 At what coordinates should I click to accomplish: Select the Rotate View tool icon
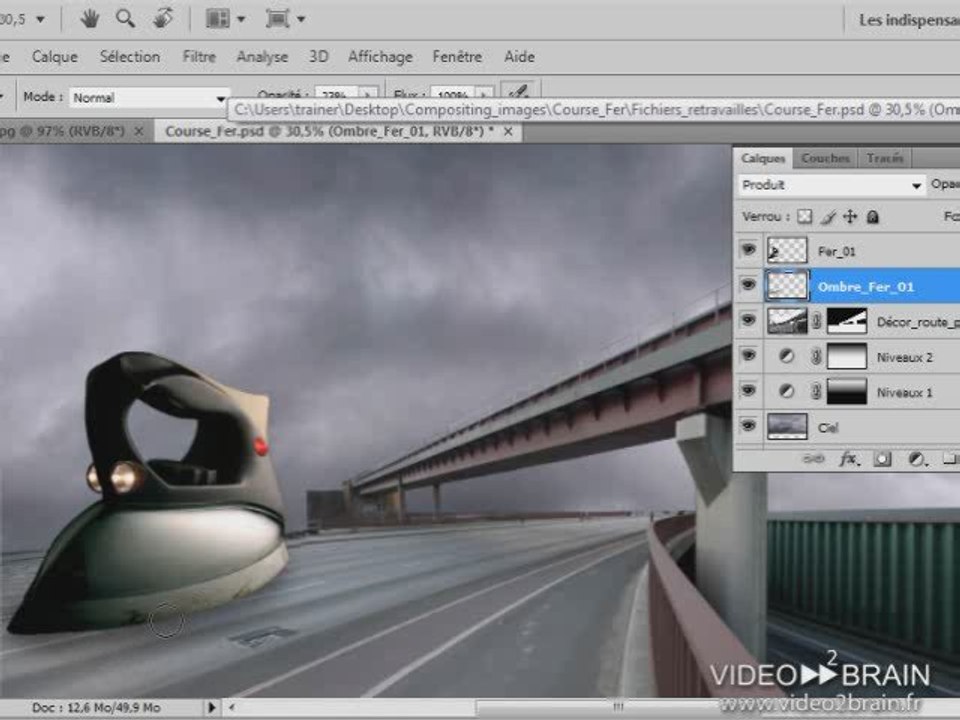click(x=163, y=18)
